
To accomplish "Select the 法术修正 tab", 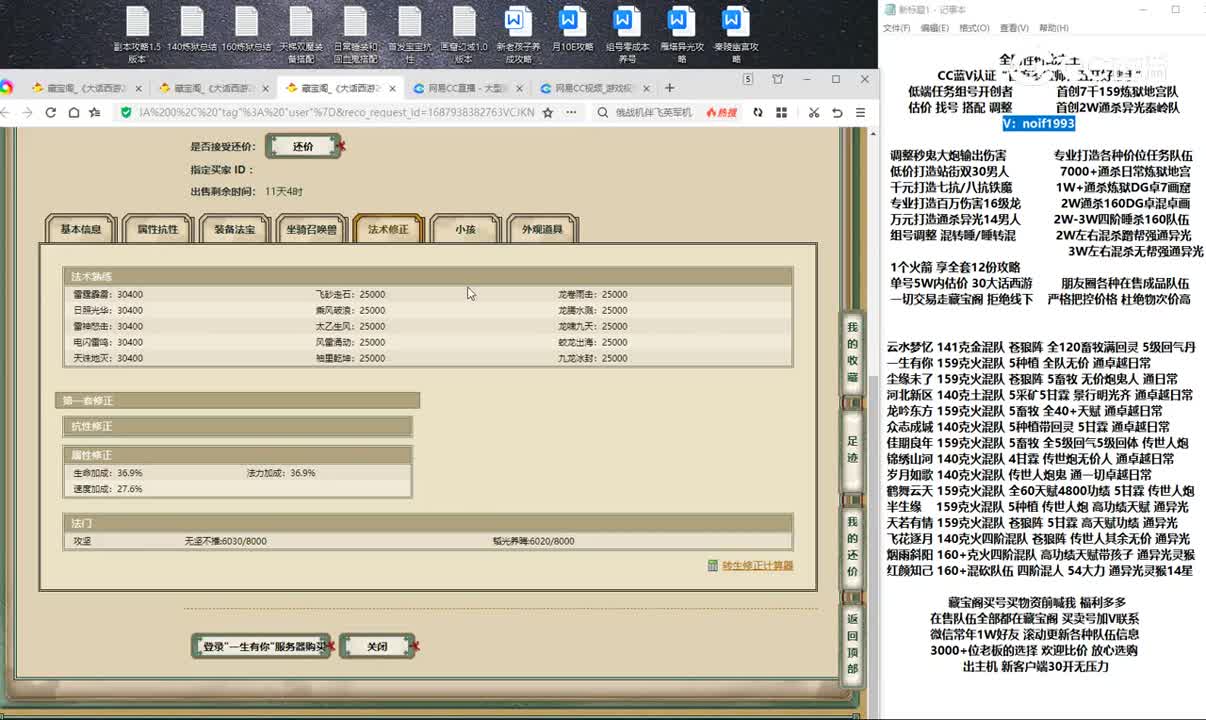I will point(388,229).
